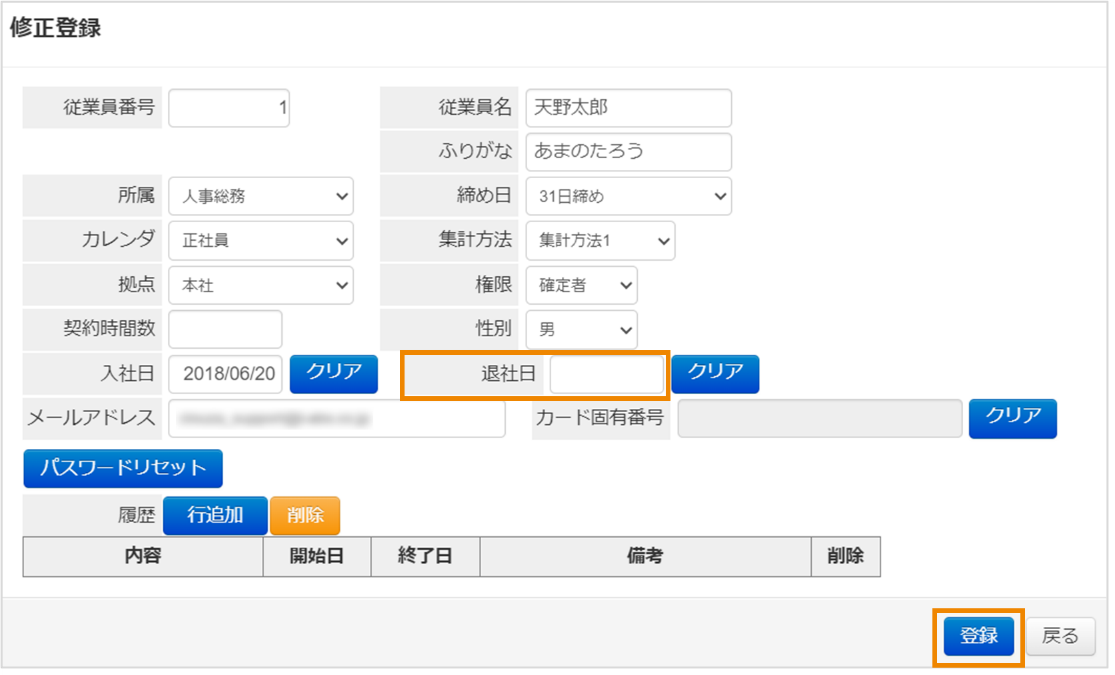This screenshot has width=1115, height=675.
Task: Open the カレンダ calendar type dropdown
Action: [260, 240]
